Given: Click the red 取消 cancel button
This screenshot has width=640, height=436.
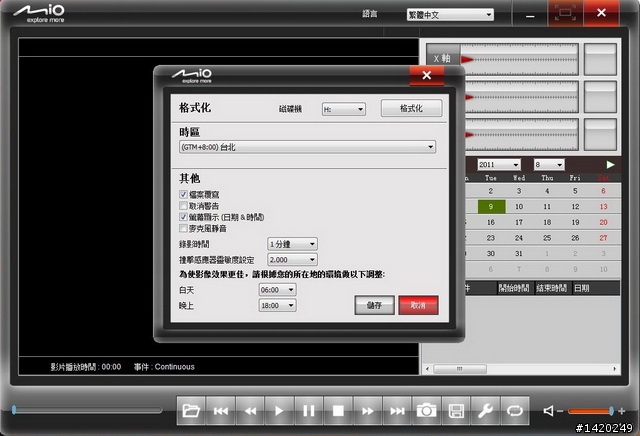Looking at the screenshot, I should (x=418, y=305).
